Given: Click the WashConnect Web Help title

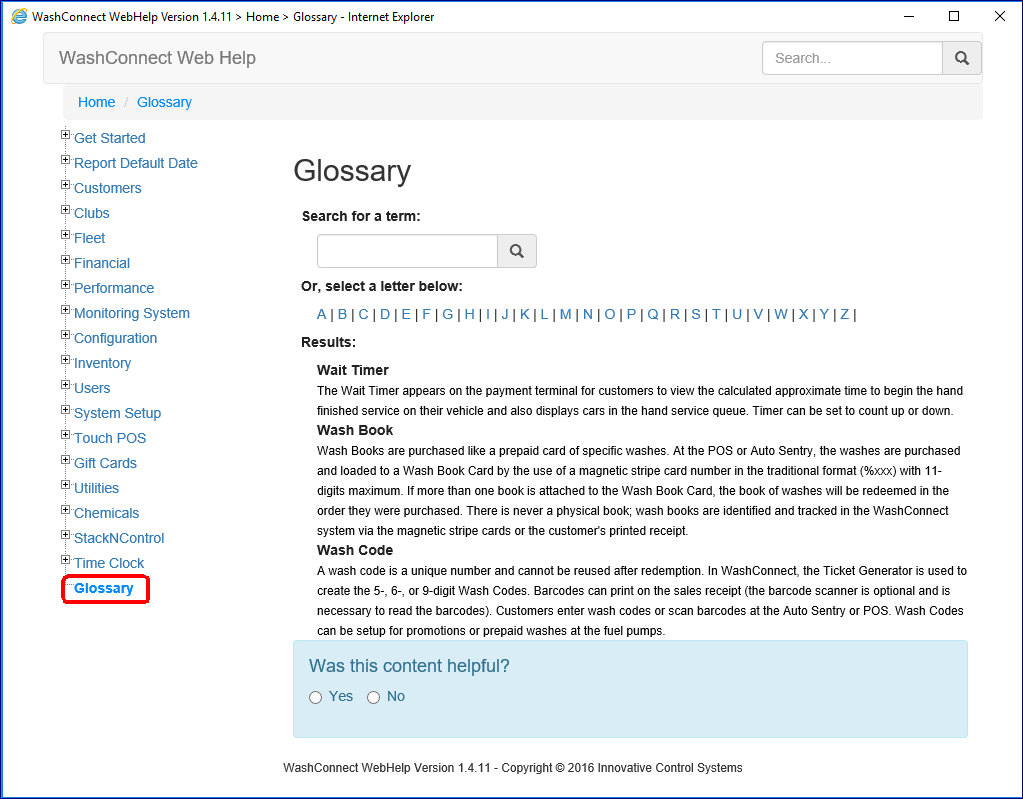Looking at the screenshot, I should (157, 58).
